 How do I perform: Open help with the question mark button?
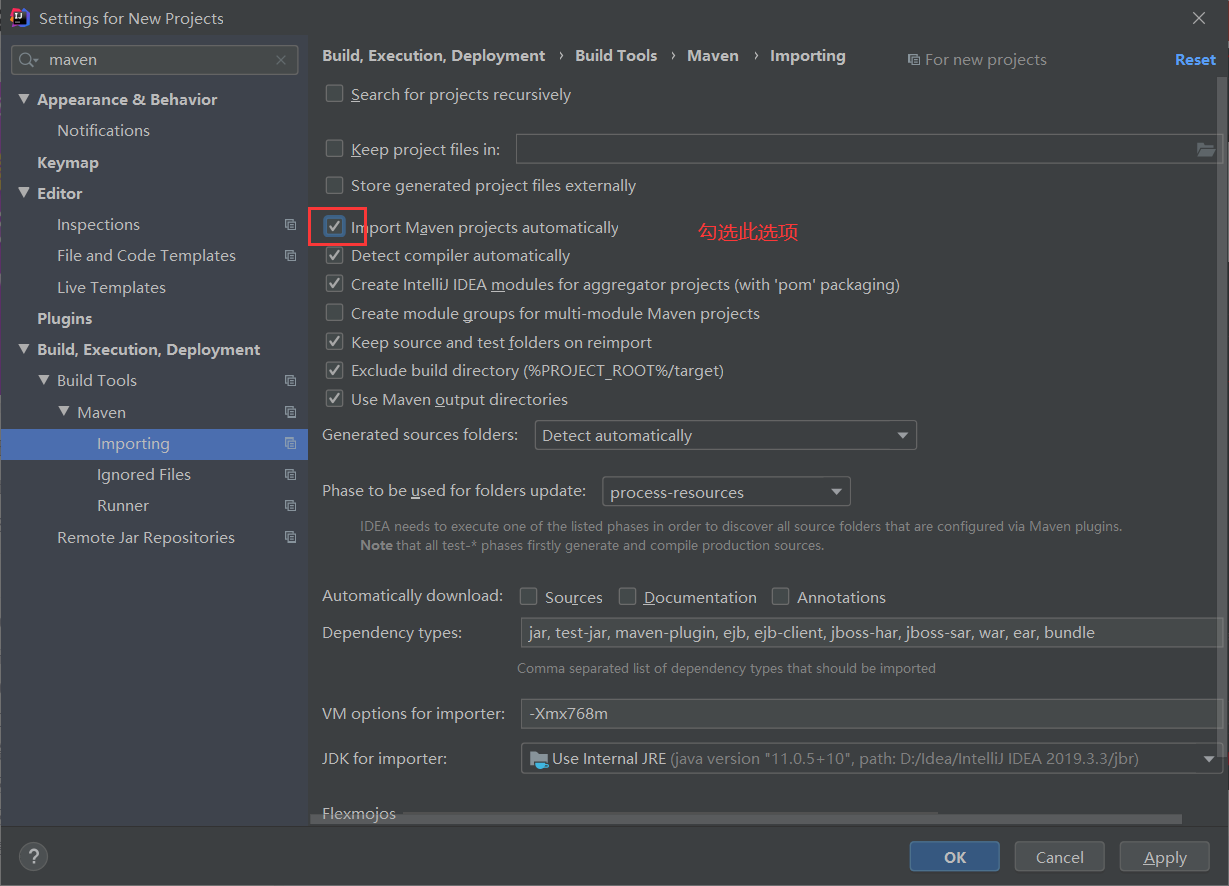[x=33, y=857]
